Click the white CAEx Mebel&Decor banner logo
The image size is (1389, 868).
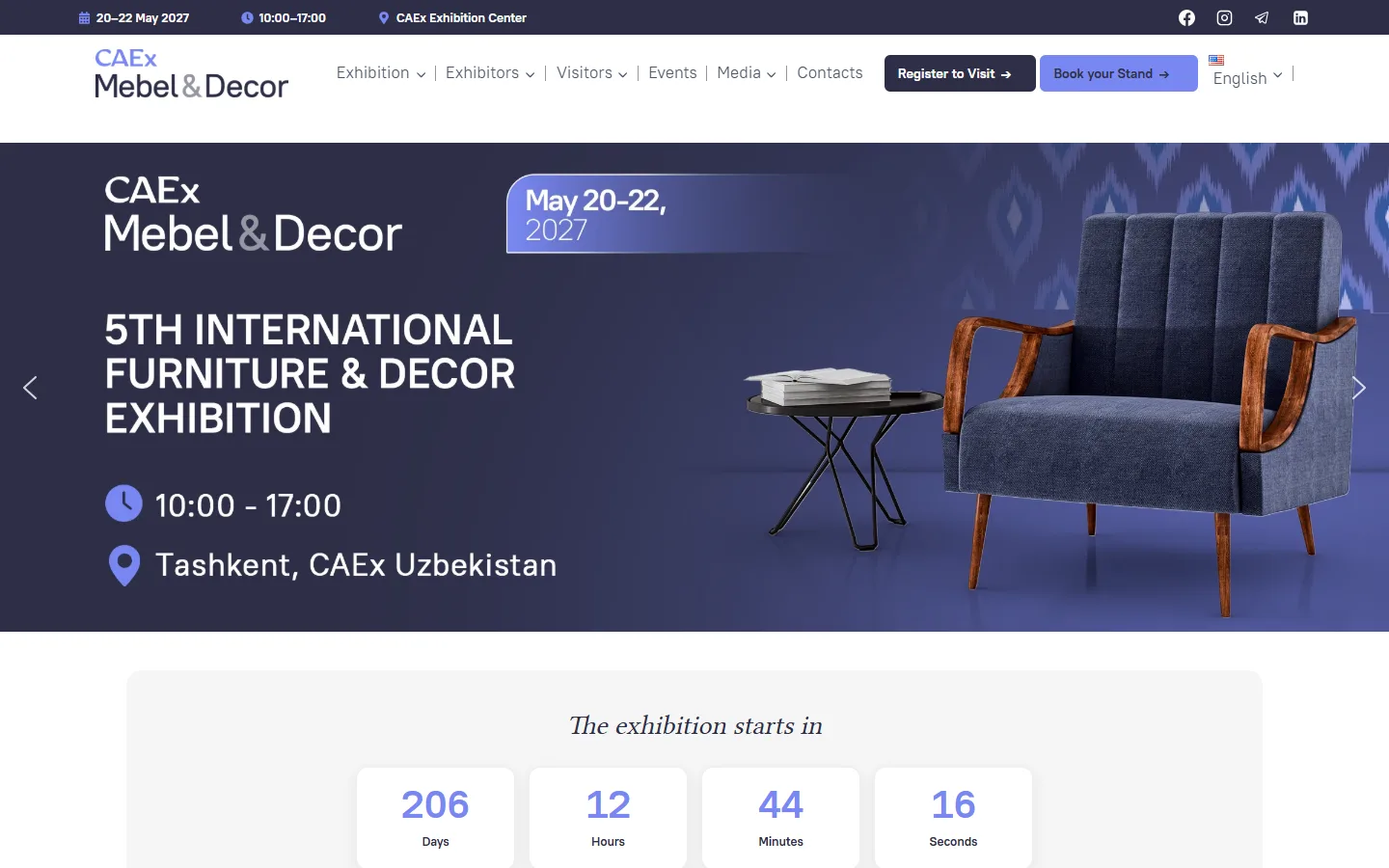tap(253, 214)
